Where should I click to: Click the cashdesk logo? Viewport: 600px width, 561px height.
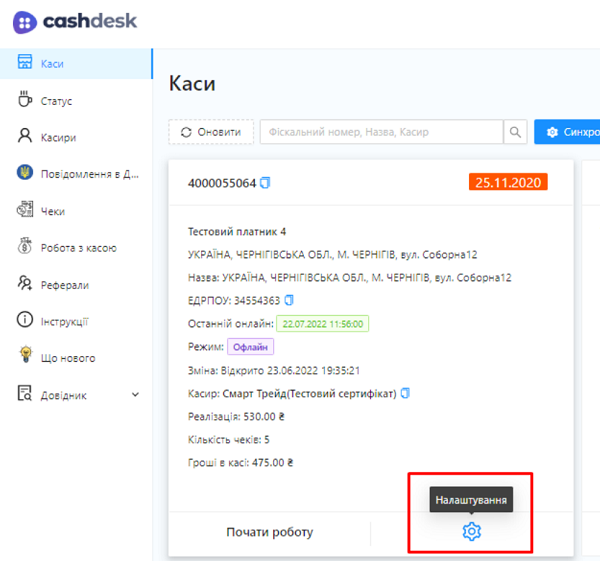pyautogui.click(x=76, y=20)
